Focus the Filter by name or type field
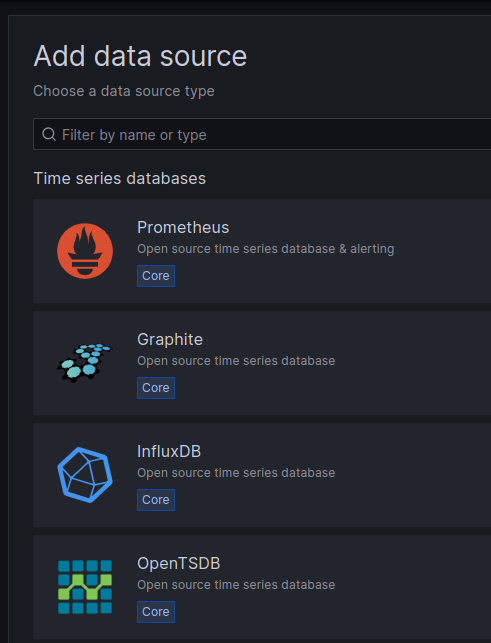 pos(262,134)
